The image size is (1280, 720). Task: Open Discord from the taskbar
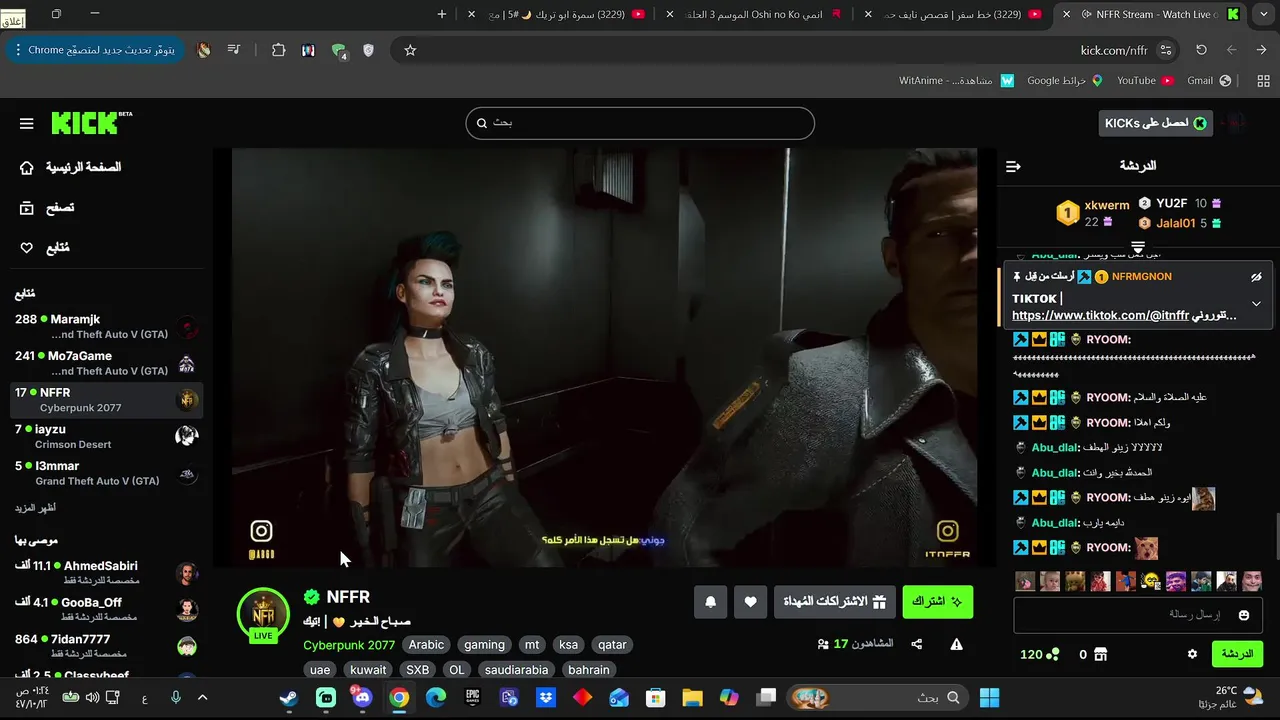[362, 698]
